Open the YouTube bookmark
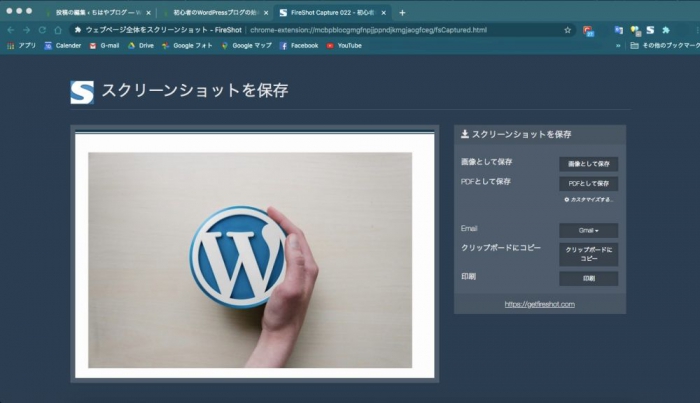The height and width of the screenshot is (403, 700). coord(344,46)
